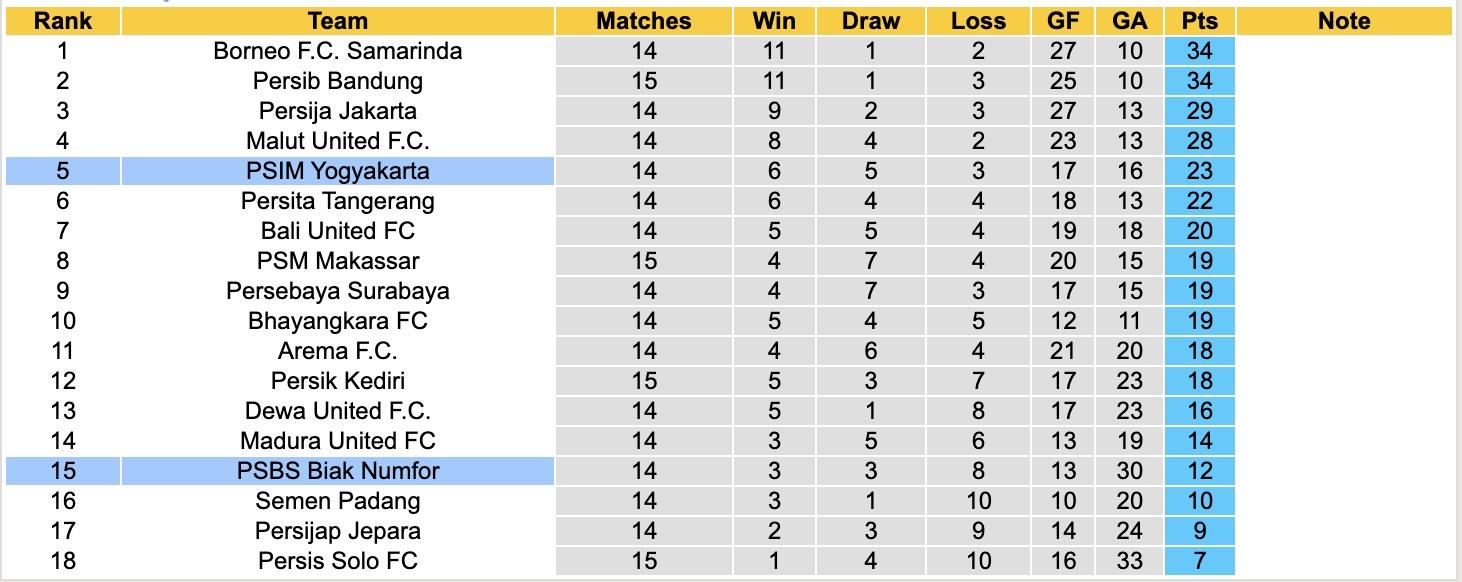This screenshot has width=1462, height=582.
Task: Click the Win column header
Action: 774,21
